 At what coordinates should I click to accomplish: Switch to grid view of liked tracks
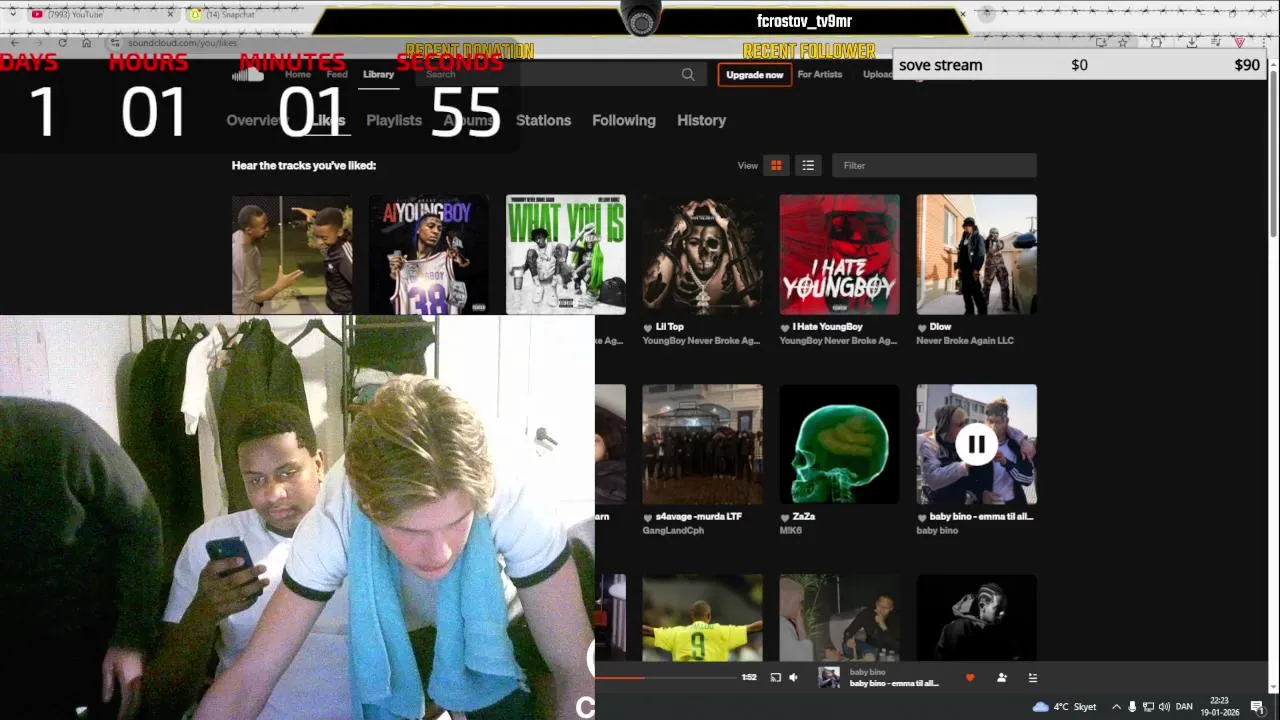click(776, 165)
